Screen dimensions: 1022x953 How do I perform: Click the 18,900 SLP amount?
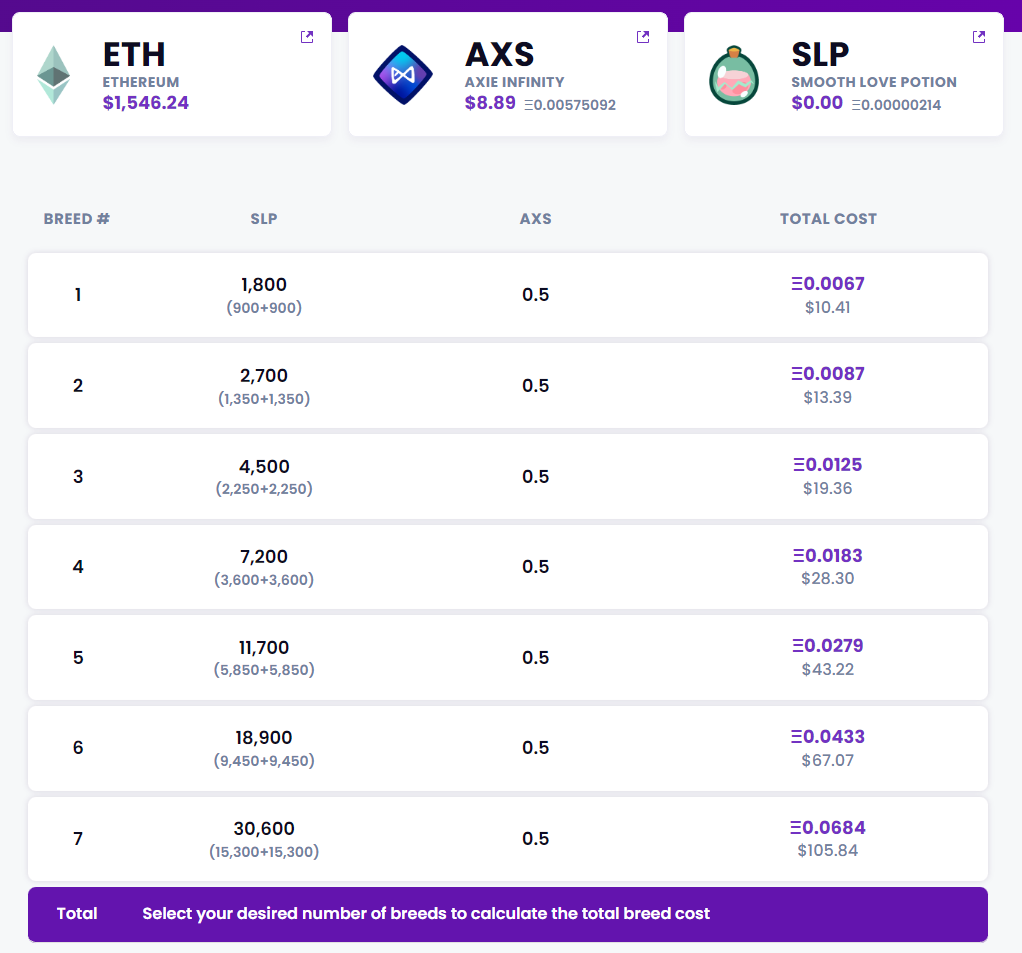pos(264,738)
